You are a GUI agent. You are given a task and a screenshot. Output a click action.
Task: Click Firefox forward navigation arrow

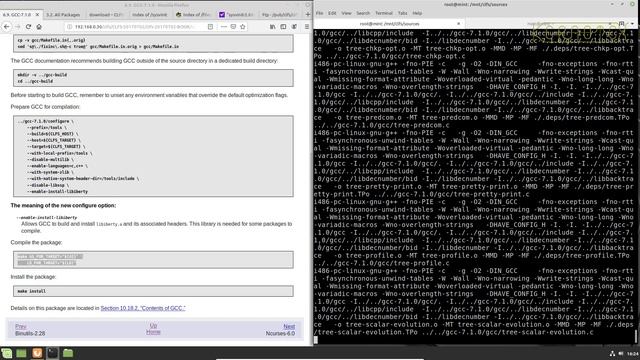coord(18,27)
